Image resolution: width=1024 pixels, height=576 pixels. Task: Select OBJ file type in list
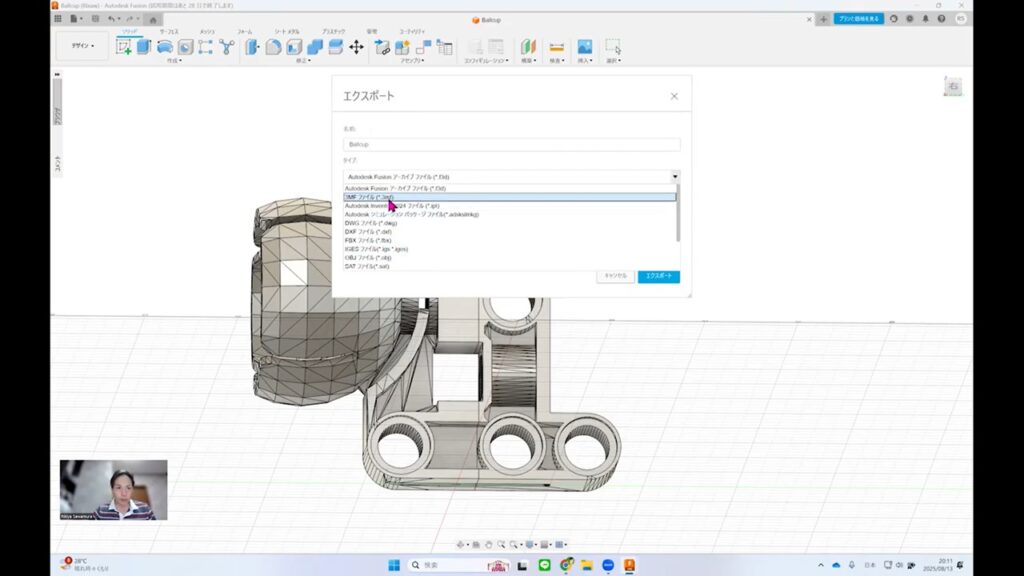(x=509, y=258)
